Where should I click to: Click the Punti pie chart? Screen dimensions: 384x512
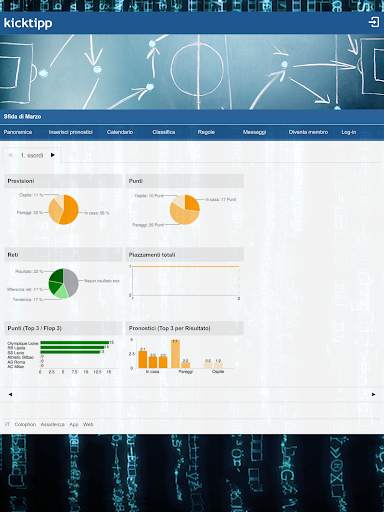(x=185, y=210)
